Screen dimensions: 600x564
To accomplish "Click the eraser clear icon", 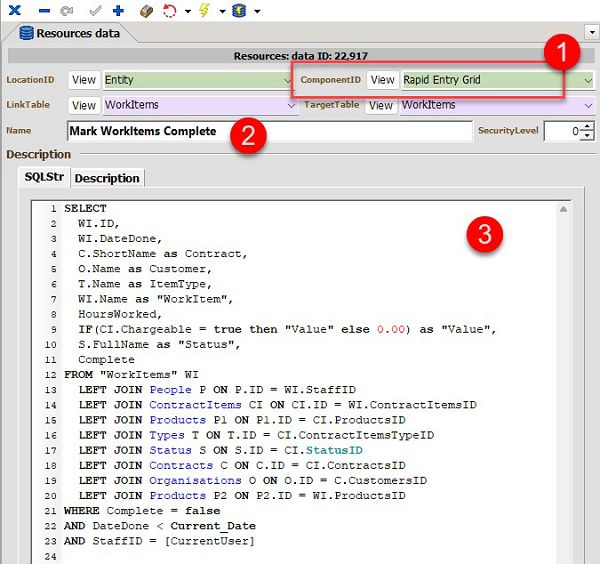I will (147, 11).
